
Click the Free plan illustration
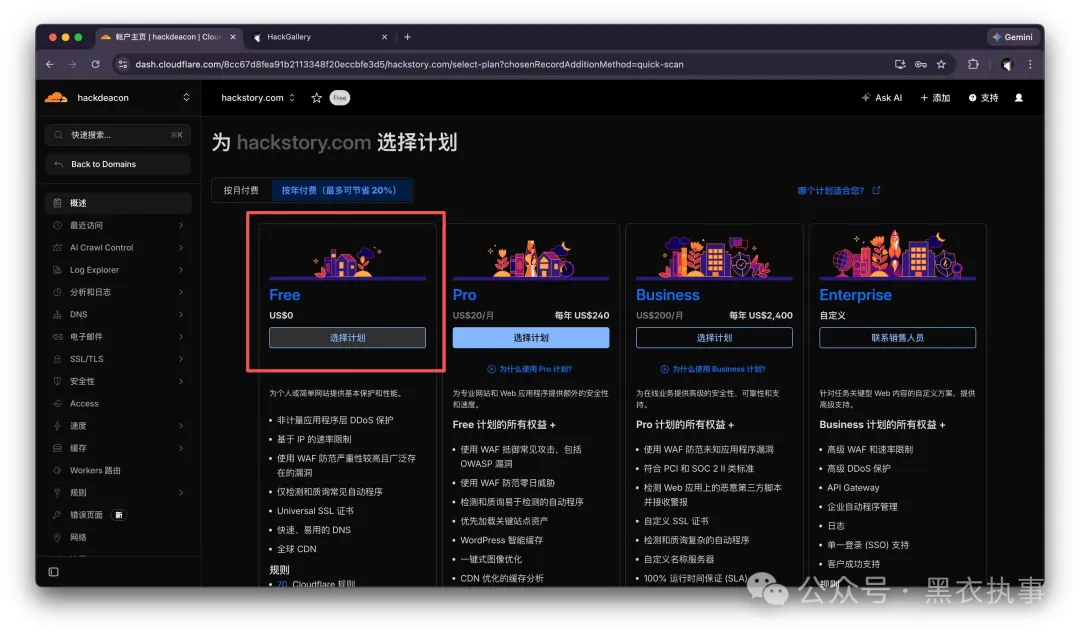(347, 261)
